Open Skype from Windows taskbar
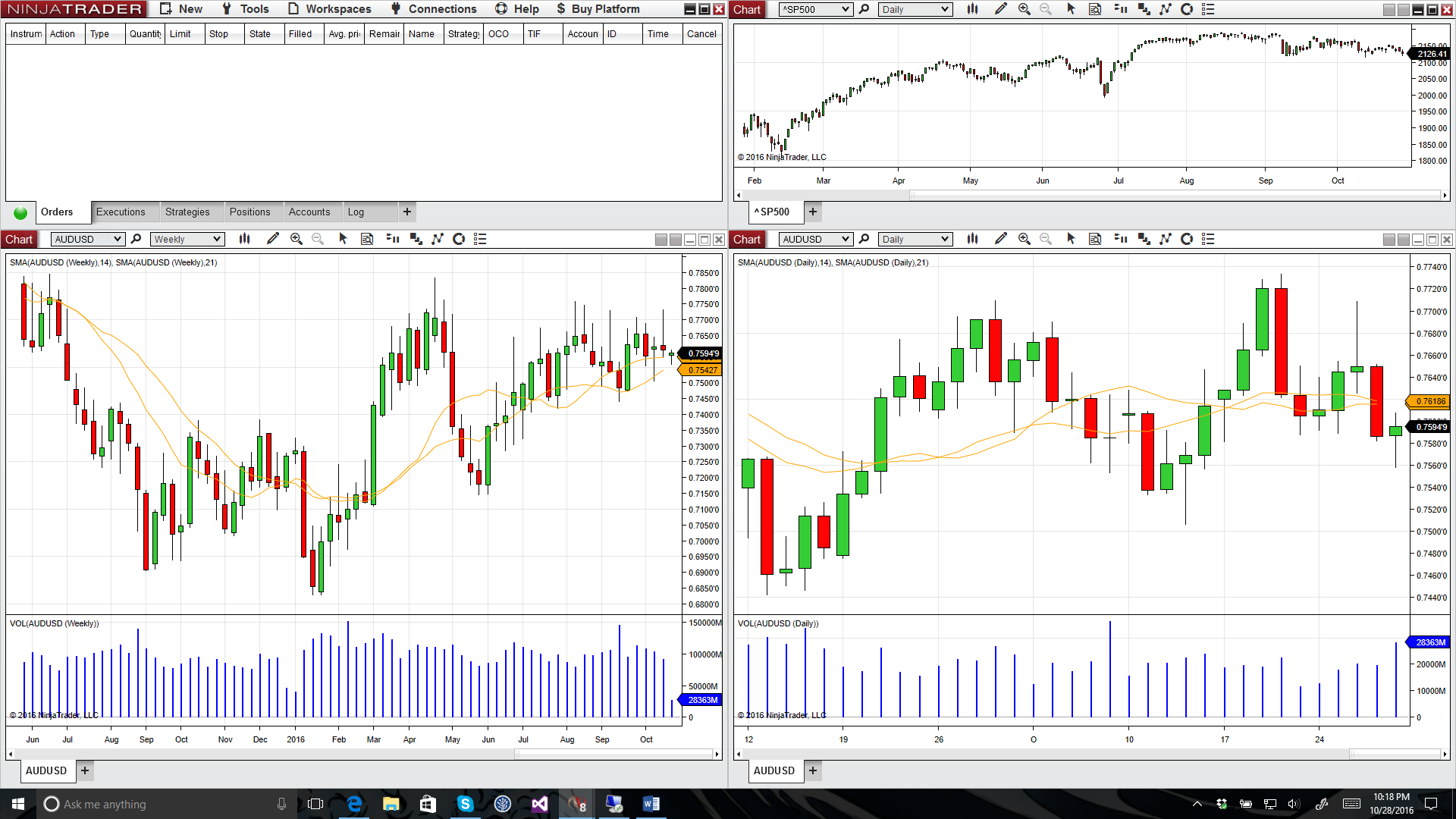Screen dimensions: 1456x819 tap(465, 804)
